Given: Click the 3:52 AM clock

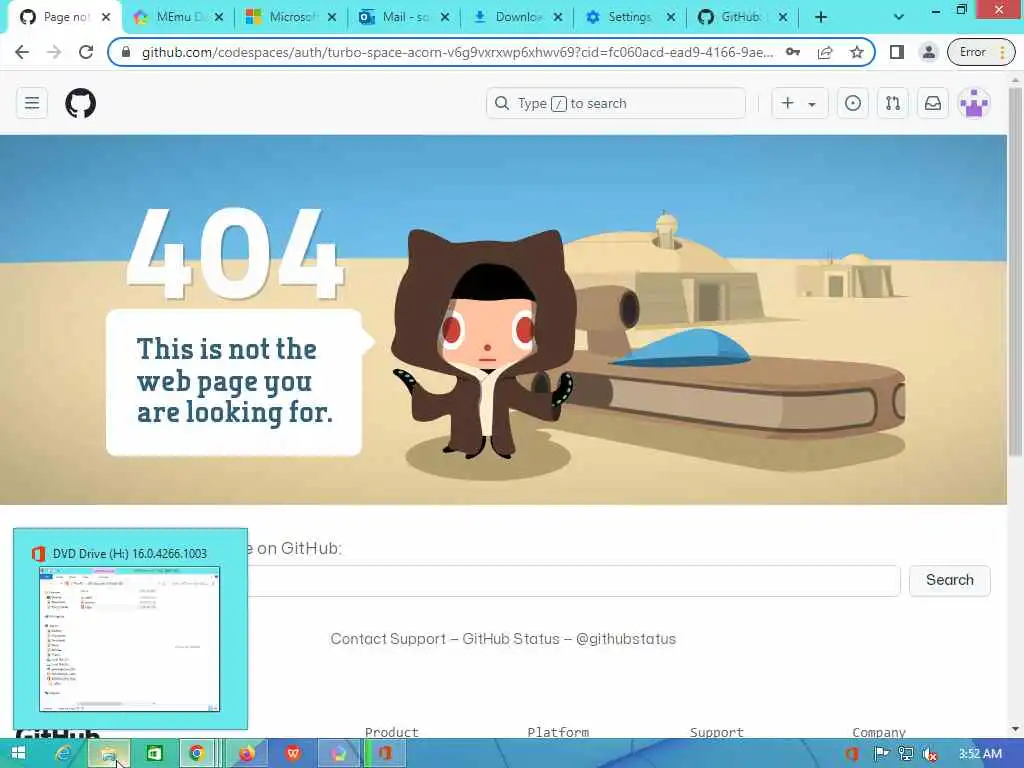Looking at the screenshot, I should coord(980,754).
